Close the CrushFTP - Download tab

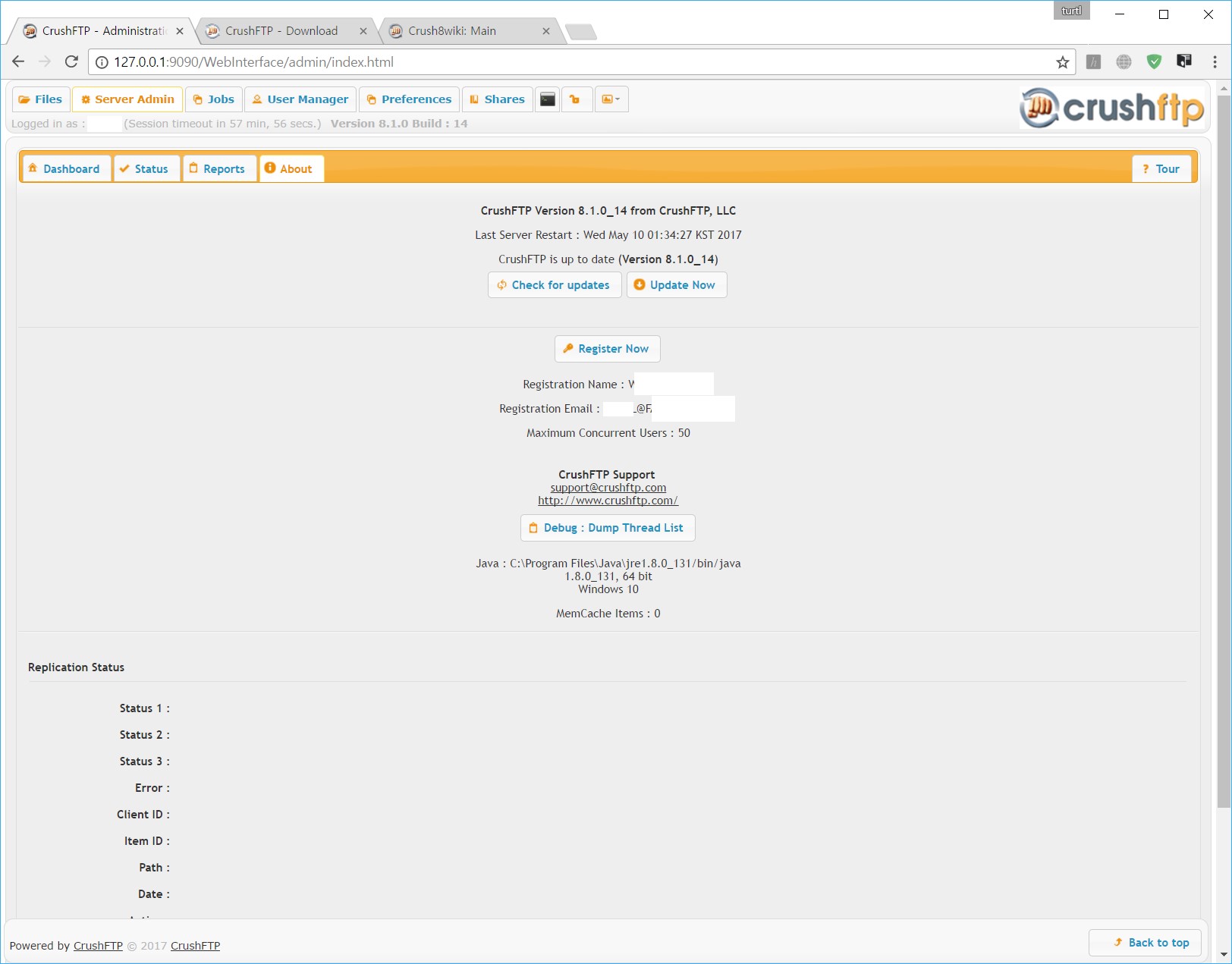[x=363, y=31]
